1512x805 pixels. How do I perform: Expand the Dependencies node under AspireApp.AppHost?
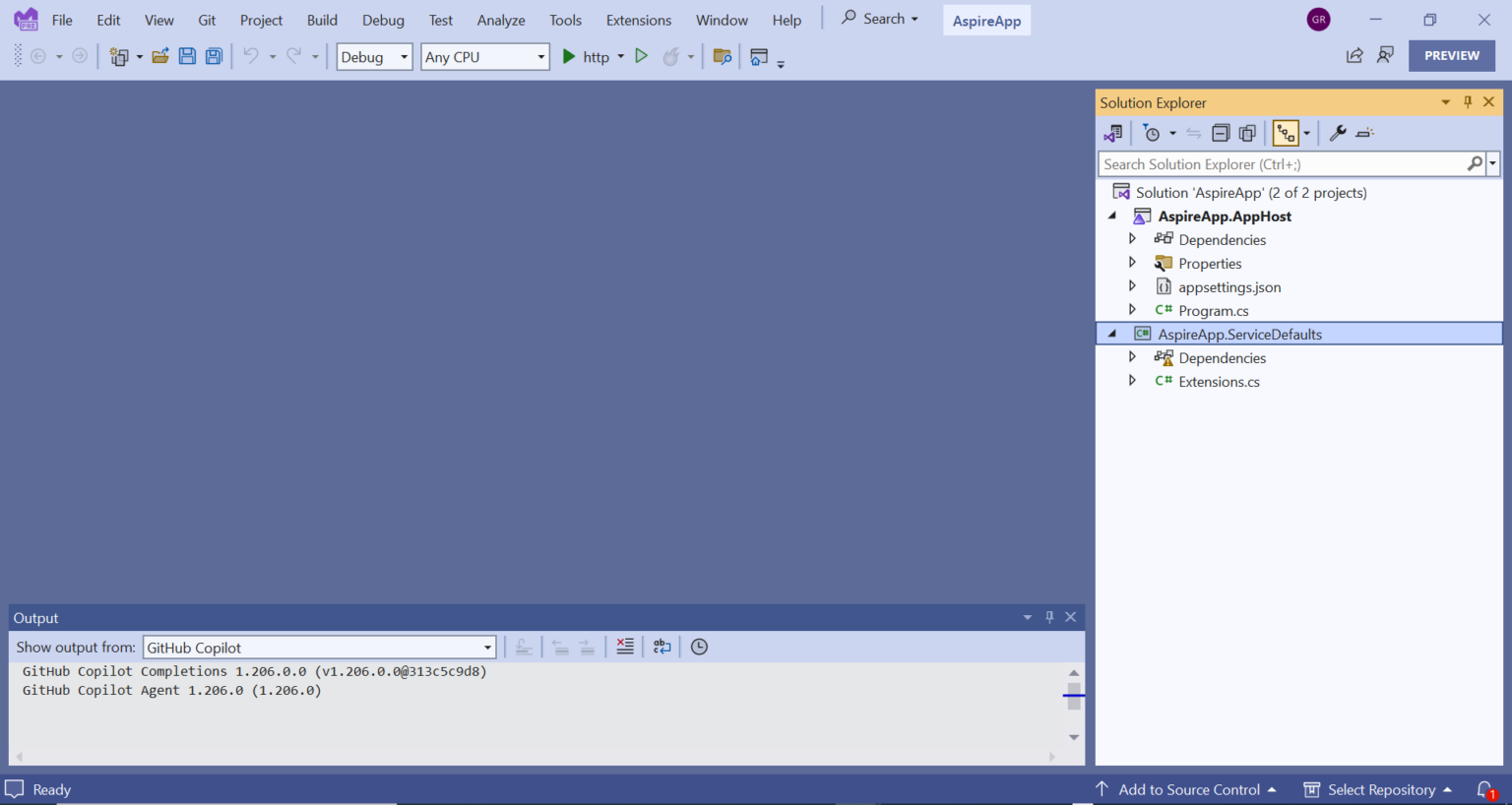click(1132, 238)
